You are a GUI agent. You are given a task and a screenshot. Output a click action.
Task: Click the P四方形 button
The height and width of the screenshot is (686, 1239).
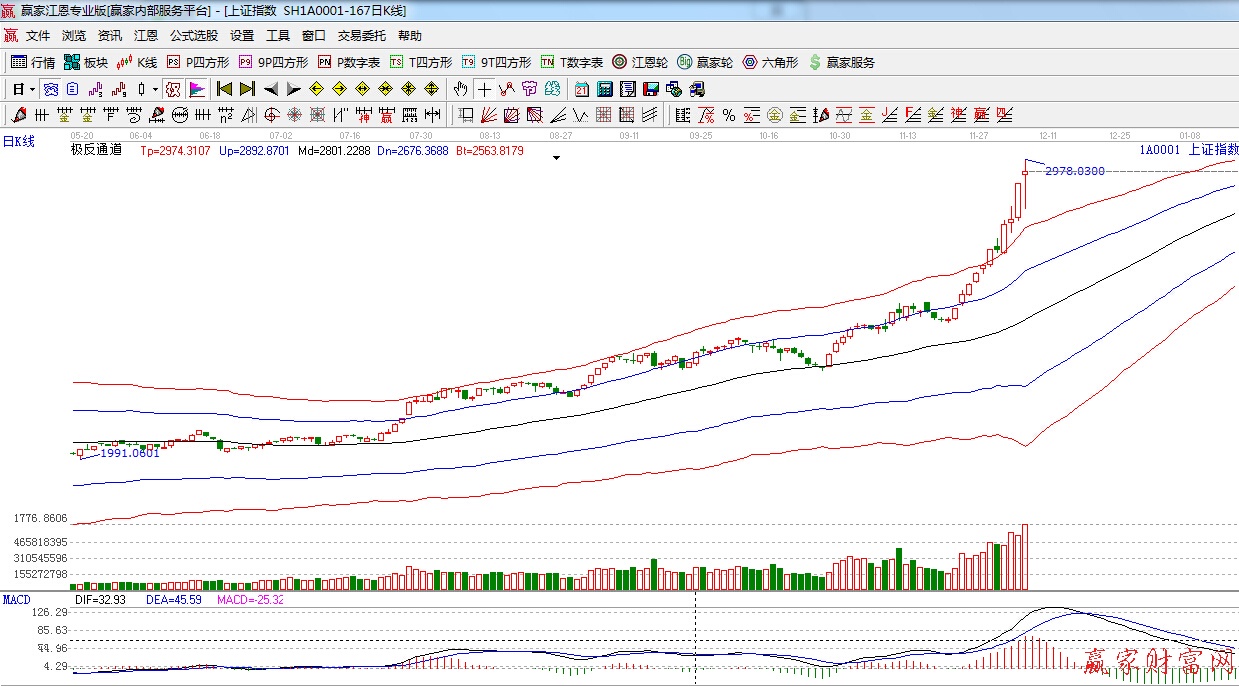point(198,62)
